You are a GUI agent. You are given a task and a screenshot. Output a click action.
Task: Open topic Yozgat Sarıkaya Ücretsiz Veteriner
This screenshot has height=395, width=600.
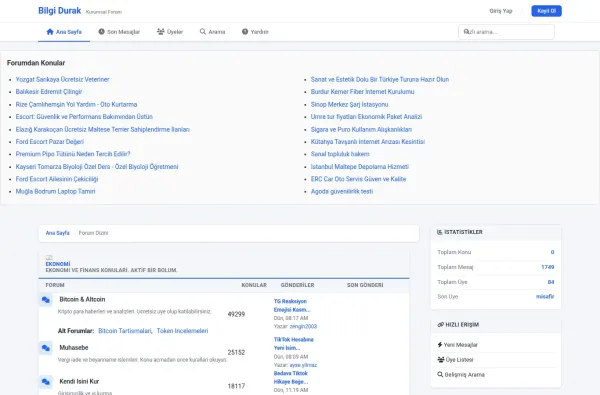point(62,79)
